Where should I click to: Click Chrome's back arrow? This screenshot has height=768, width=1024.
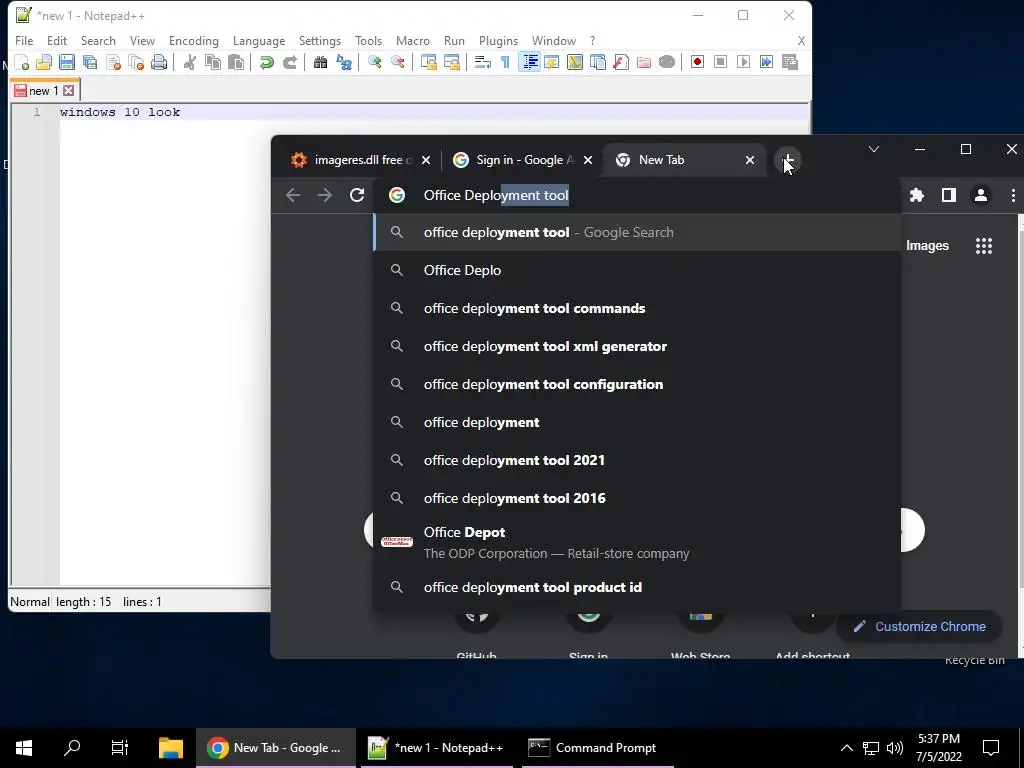tap(293, 195)
